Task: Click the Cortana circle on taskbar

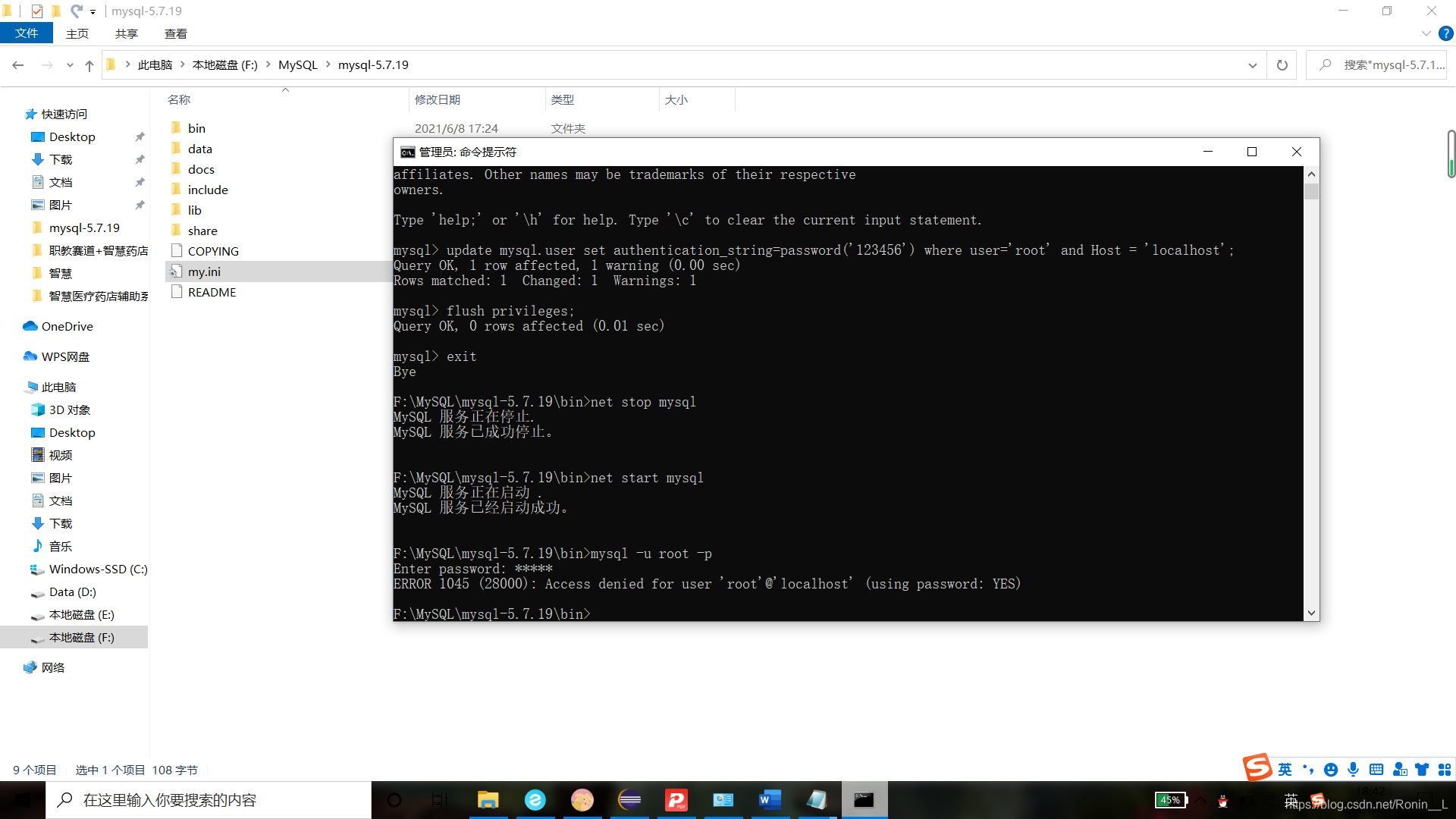Action: 394,800
